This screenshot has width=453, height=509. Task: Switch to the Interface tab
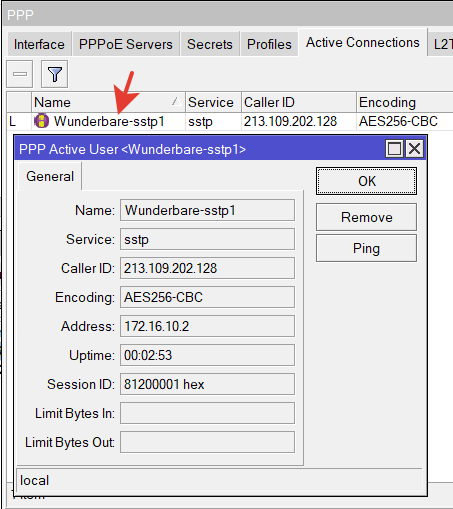coord(39,44)
